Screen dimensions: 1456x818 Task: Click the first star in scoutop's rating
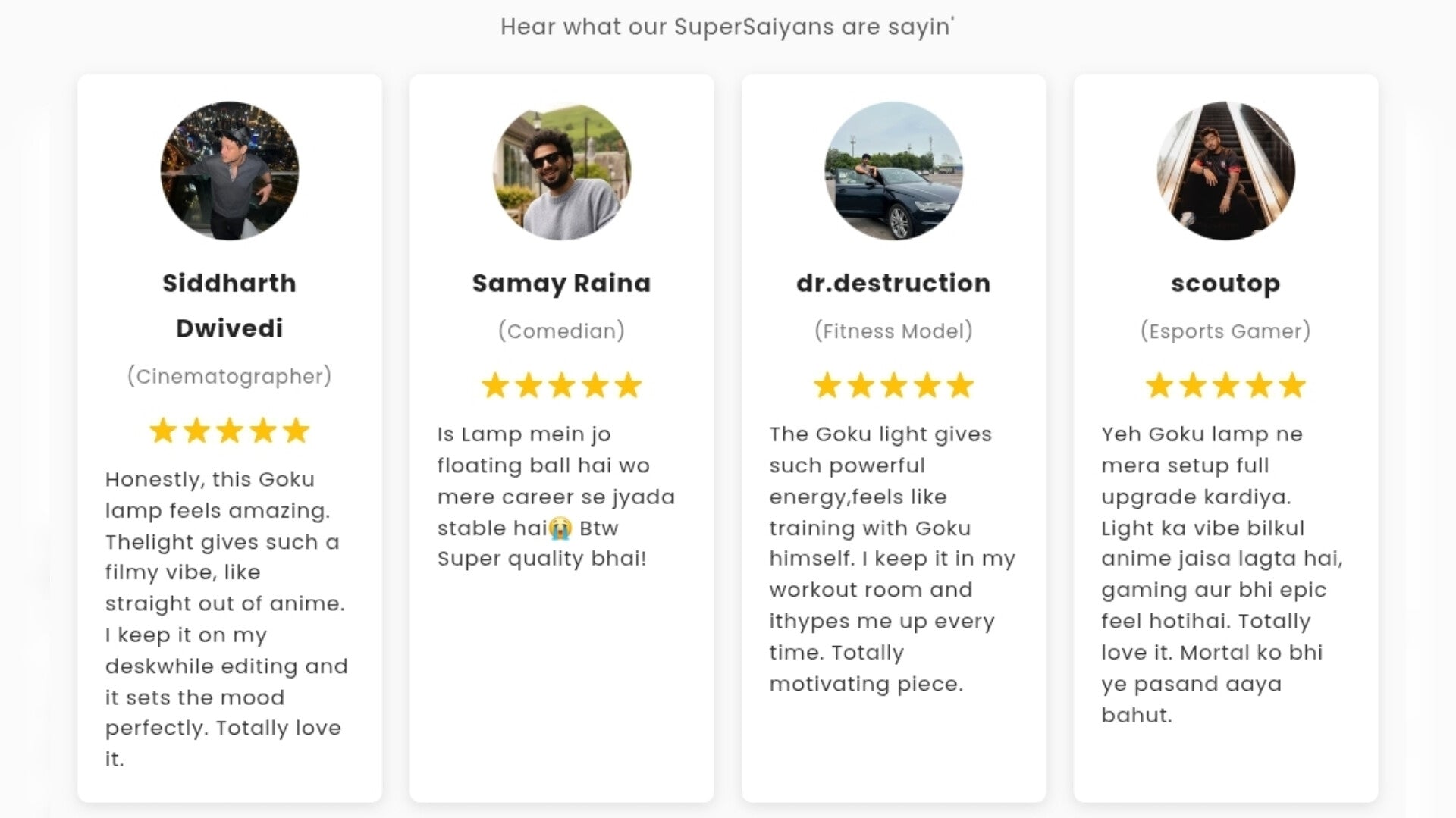[1159, 386]
